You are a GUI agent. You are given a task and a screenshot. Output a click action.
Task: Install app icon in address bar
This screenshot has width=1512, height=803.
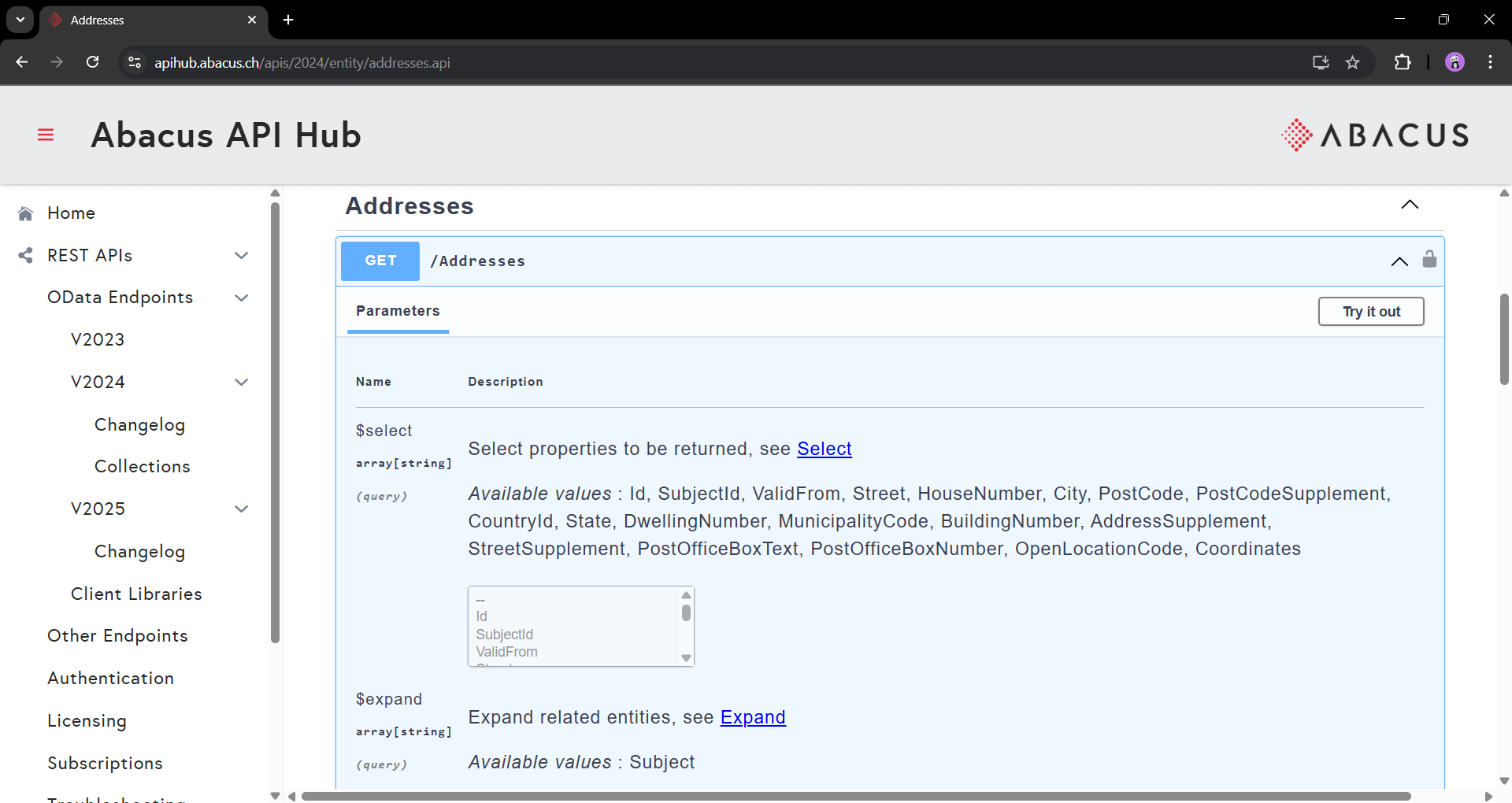click(1321, 62)
